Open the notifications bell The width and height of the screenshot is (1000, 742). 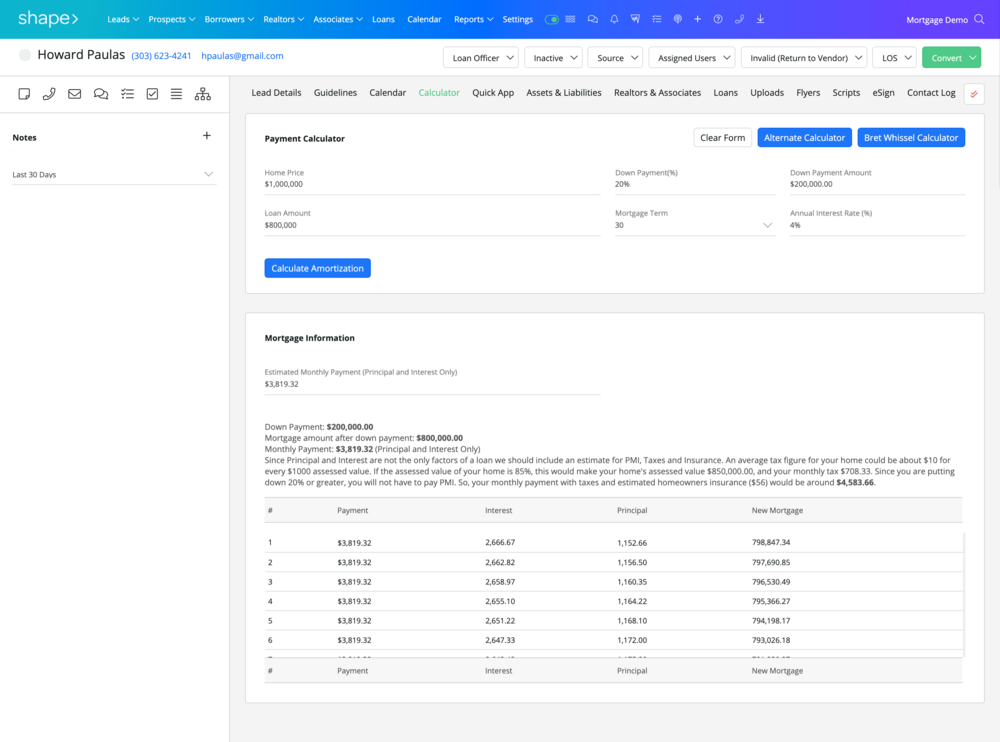[614, 19]
